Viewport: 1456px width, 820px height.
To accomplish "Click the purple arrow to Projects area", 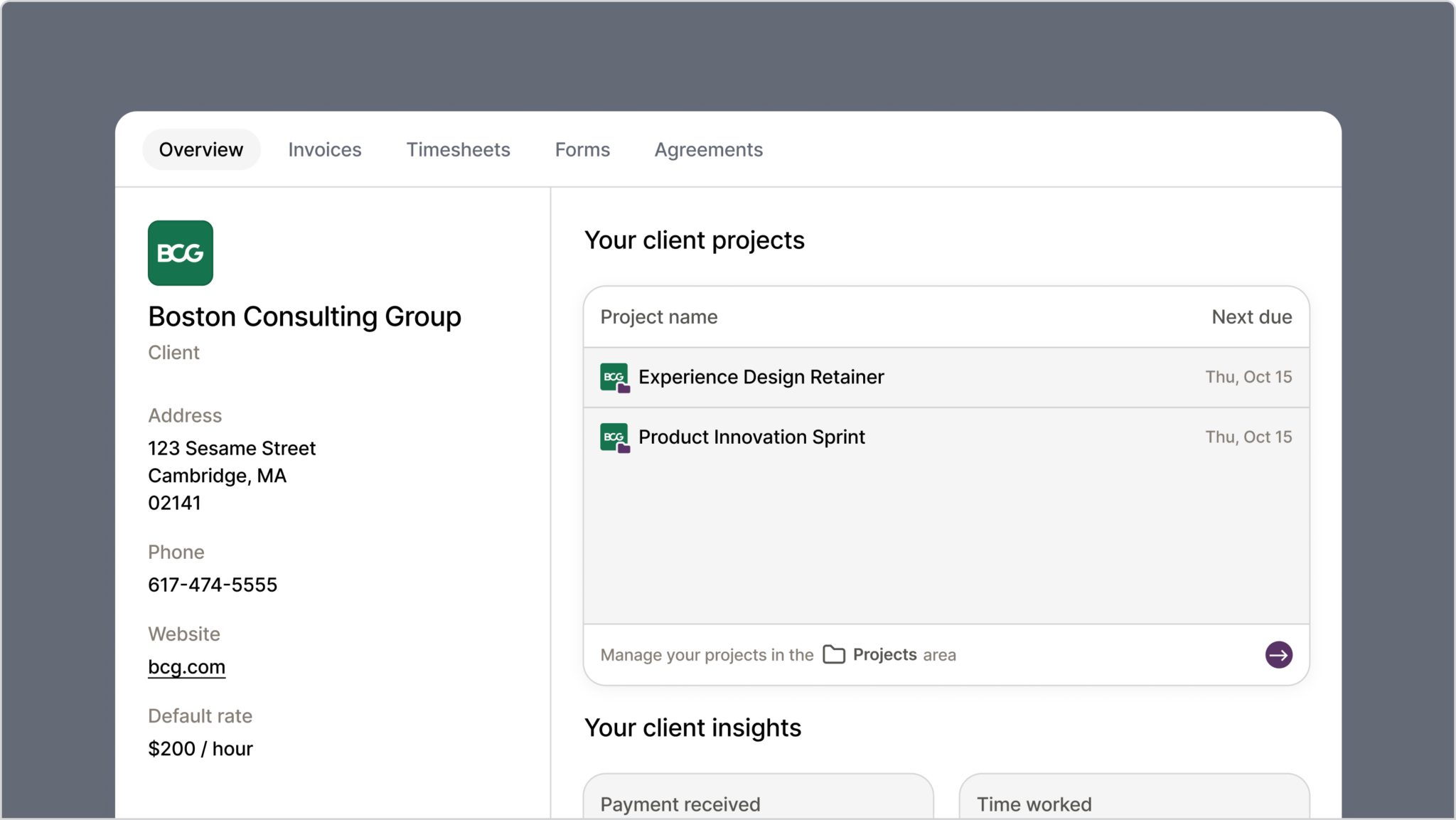I will (1278, 655).
